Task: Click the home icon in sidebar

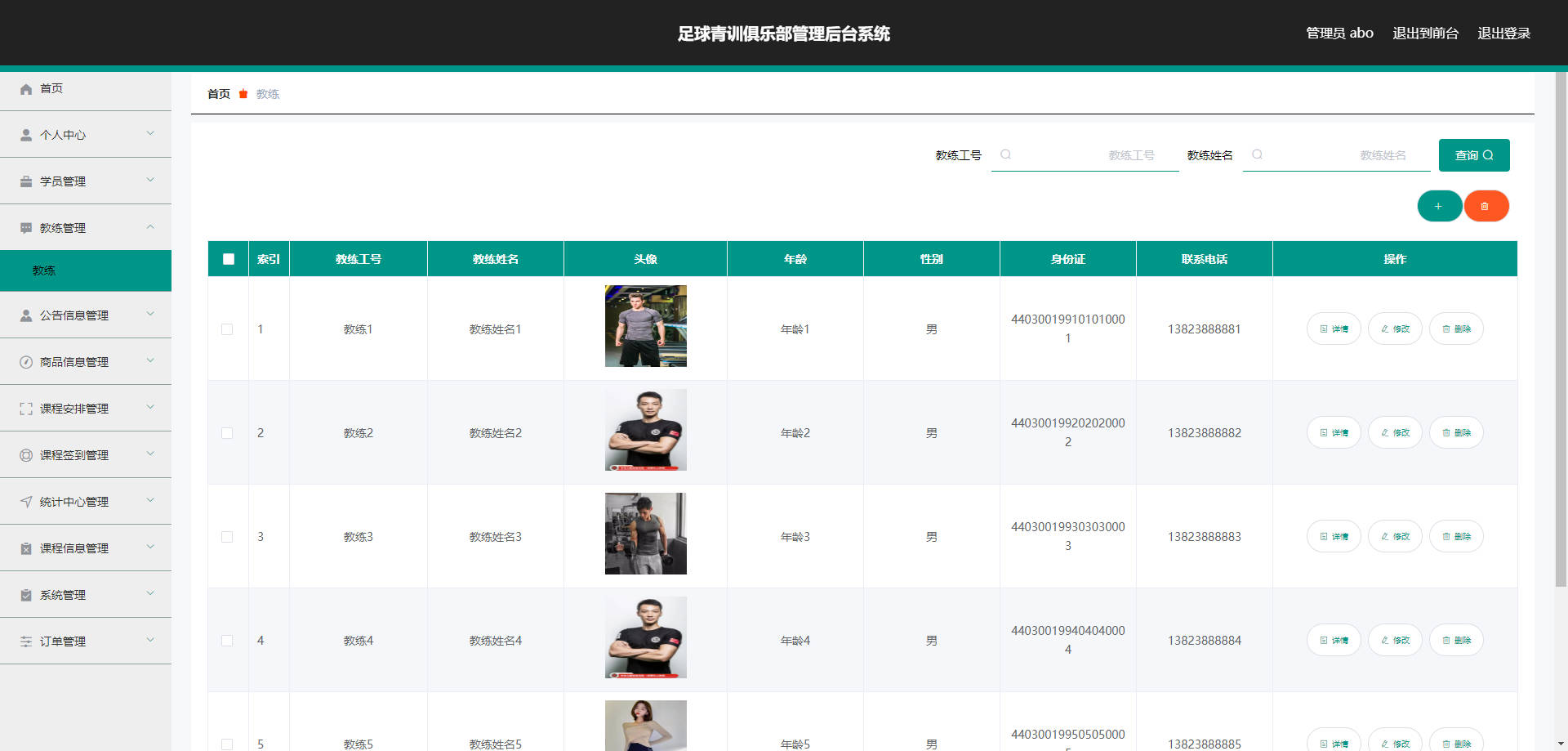Action: tap(26, 89)
